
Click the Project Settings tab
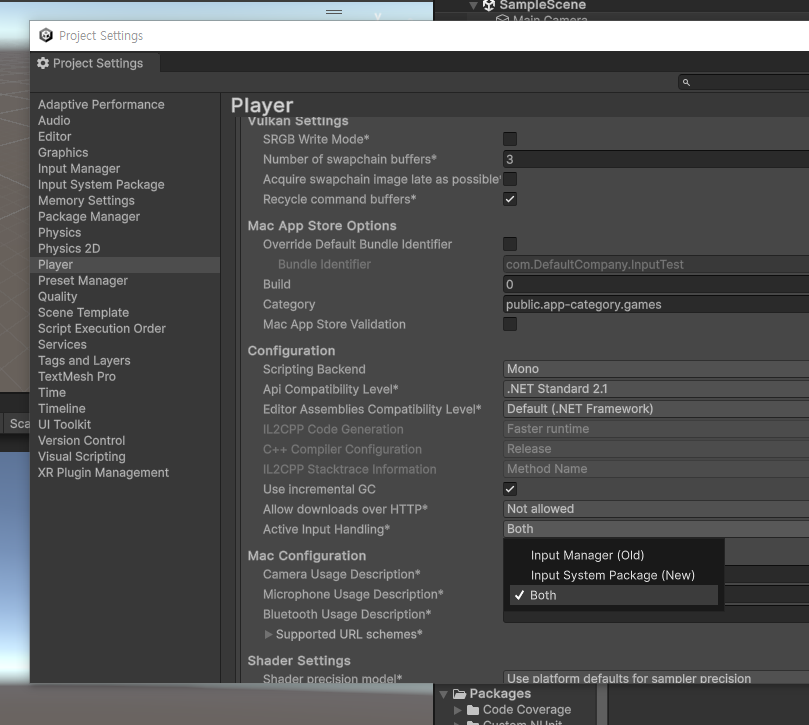point(95,63)
